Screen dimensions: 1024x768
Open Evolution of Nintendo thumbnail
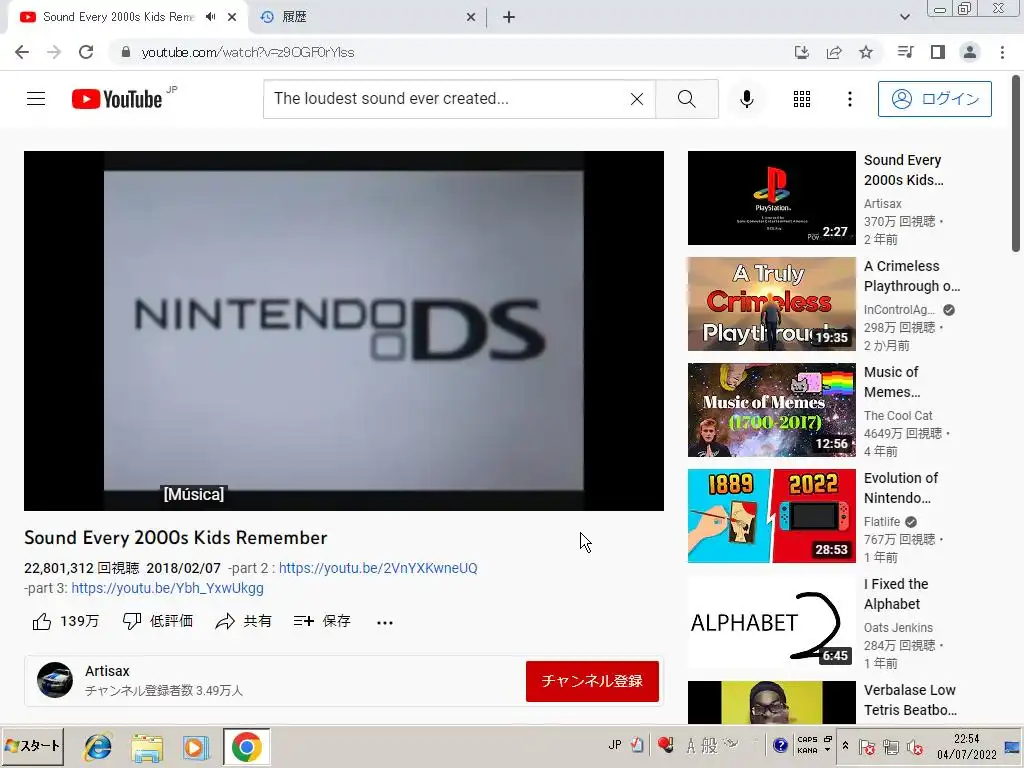tap(771, 515)
